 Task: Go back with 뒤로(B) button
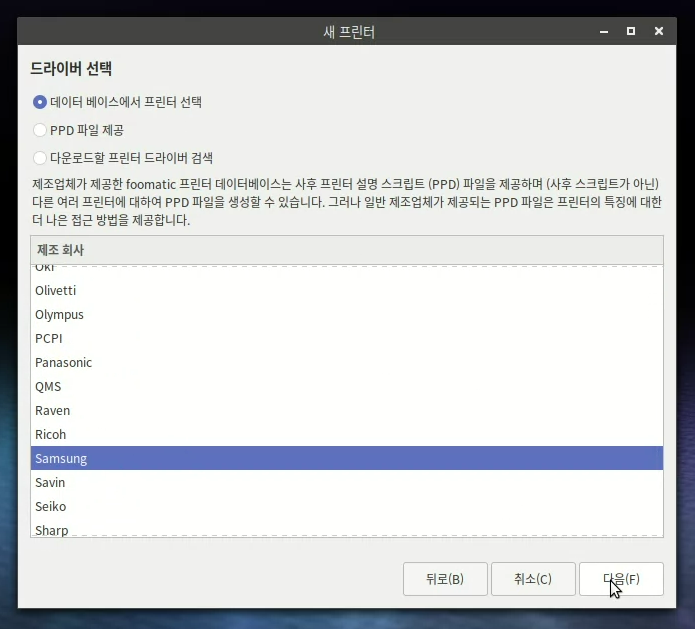(x=445, y=579)
